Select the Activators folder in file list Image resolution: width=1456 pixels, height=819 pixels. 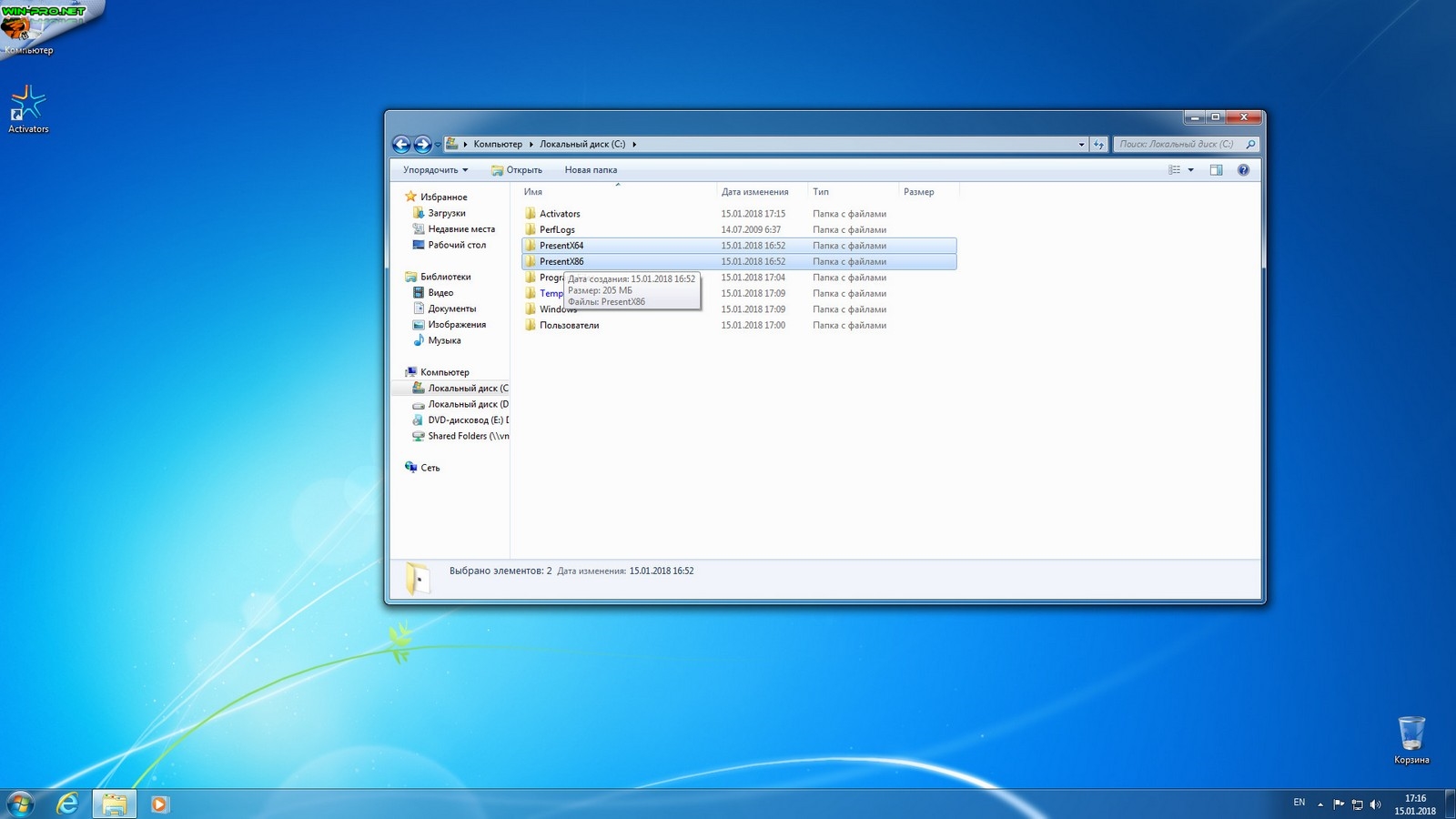pos(559,214)
